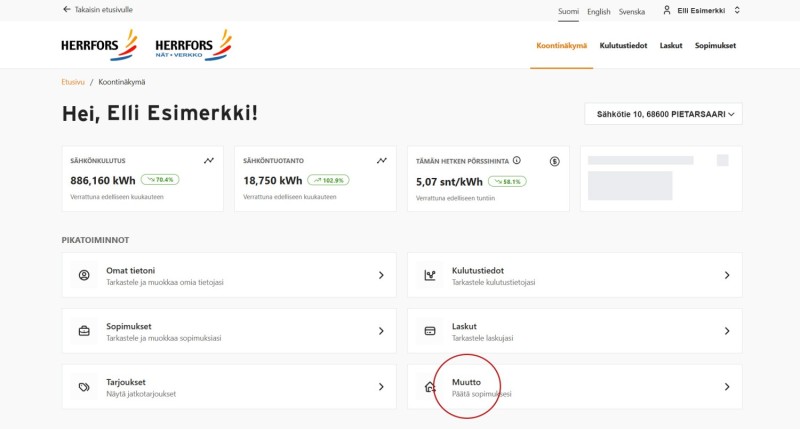Click the chevron on Omat tietoni row
The height and width of the screenshot is (429, 800).
coord(381,275)
